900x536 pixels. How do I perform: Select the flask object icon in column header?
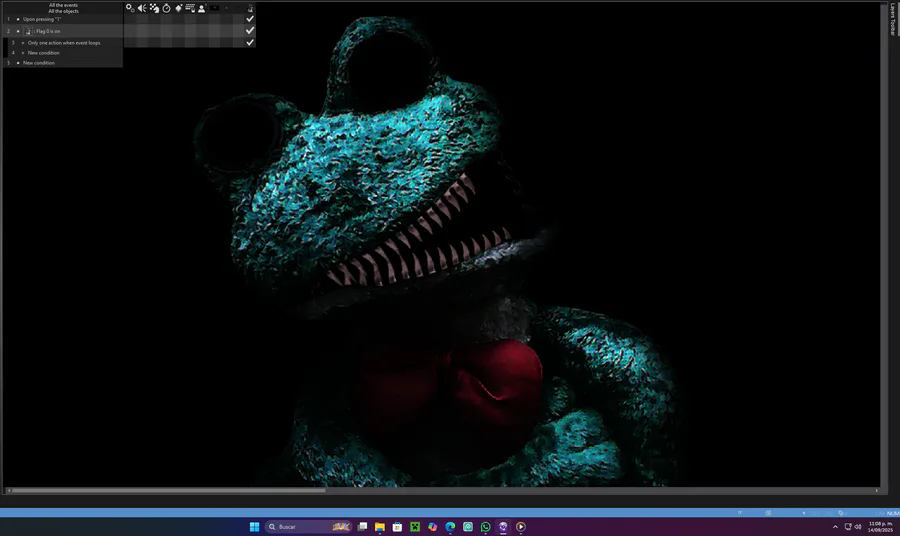(250, 8)
